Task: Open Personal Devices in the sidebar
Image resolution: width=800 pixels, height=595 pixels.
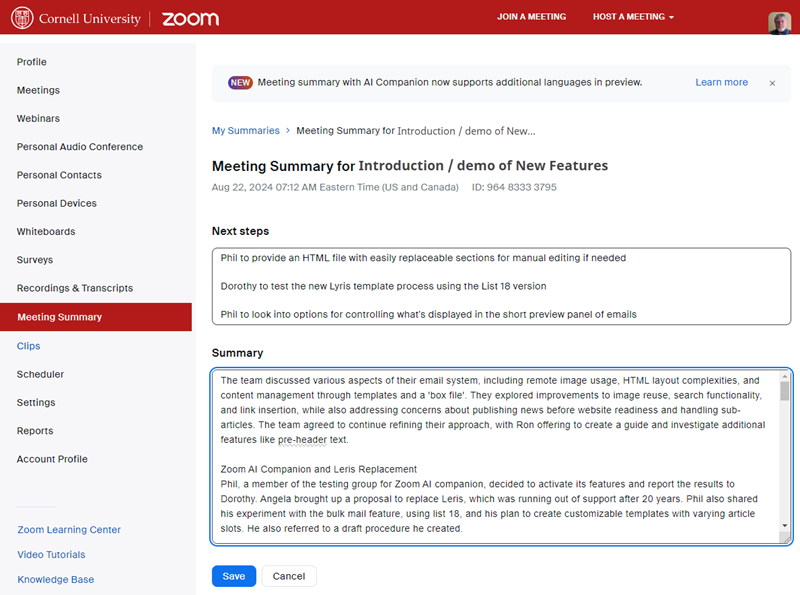Action: pos(57,203)
